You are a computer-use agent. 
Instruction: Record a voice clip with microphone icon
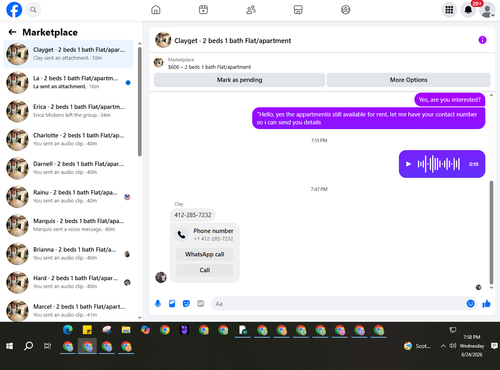point(158,304)
